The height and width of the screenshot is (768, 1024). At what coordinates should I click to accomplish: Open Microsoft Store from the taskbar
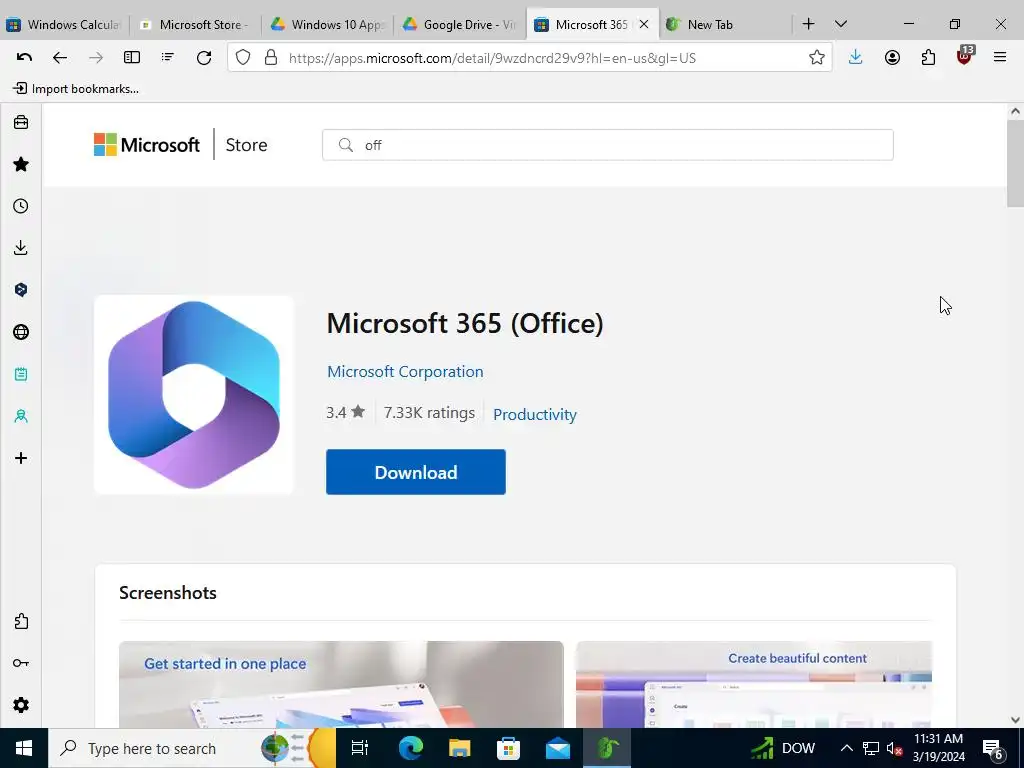pos(509,748)
